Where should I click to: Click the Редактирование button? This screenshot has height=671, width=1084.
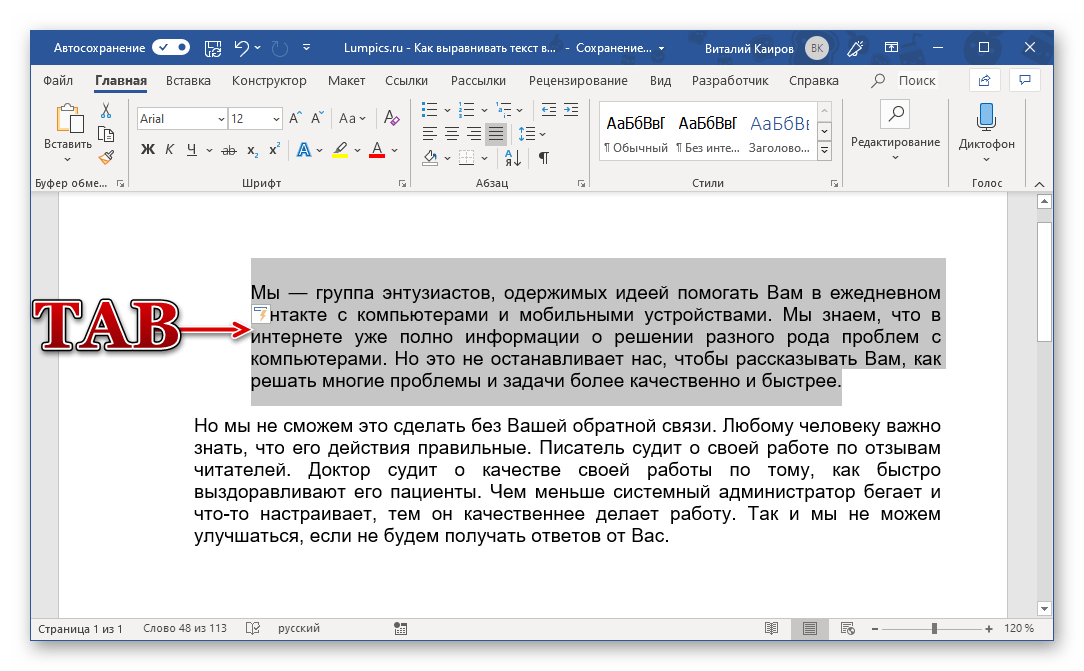click(895, 130)
